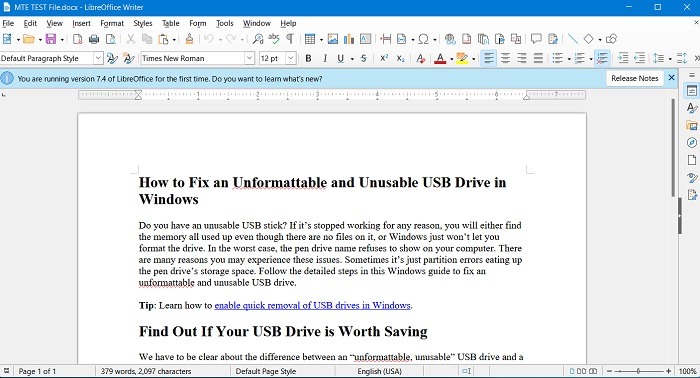
Task: Toggle Align Right
Action: point(521,58)
